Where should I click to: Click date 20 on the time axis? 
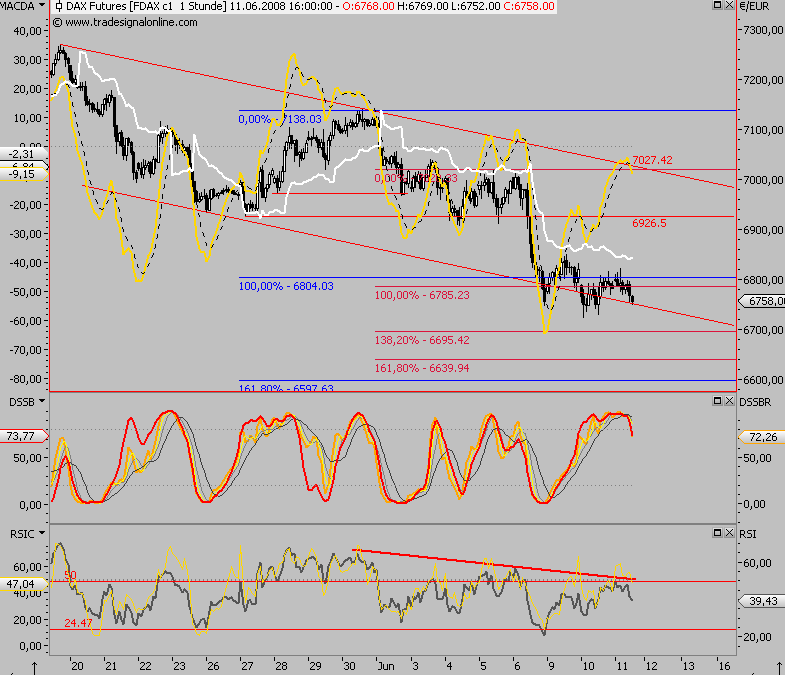tap(77, 666)
